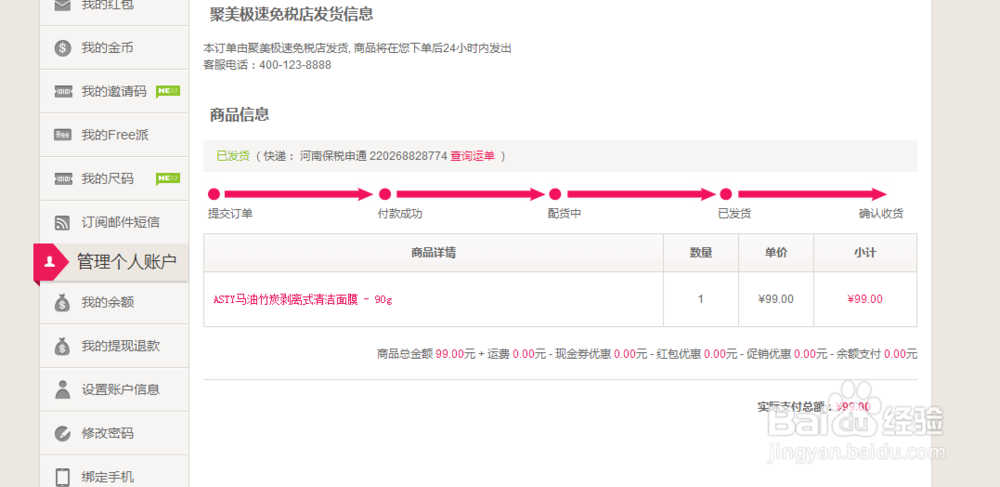
Task: Click the 提交订单 progress step dot
Action: [214, 194]
